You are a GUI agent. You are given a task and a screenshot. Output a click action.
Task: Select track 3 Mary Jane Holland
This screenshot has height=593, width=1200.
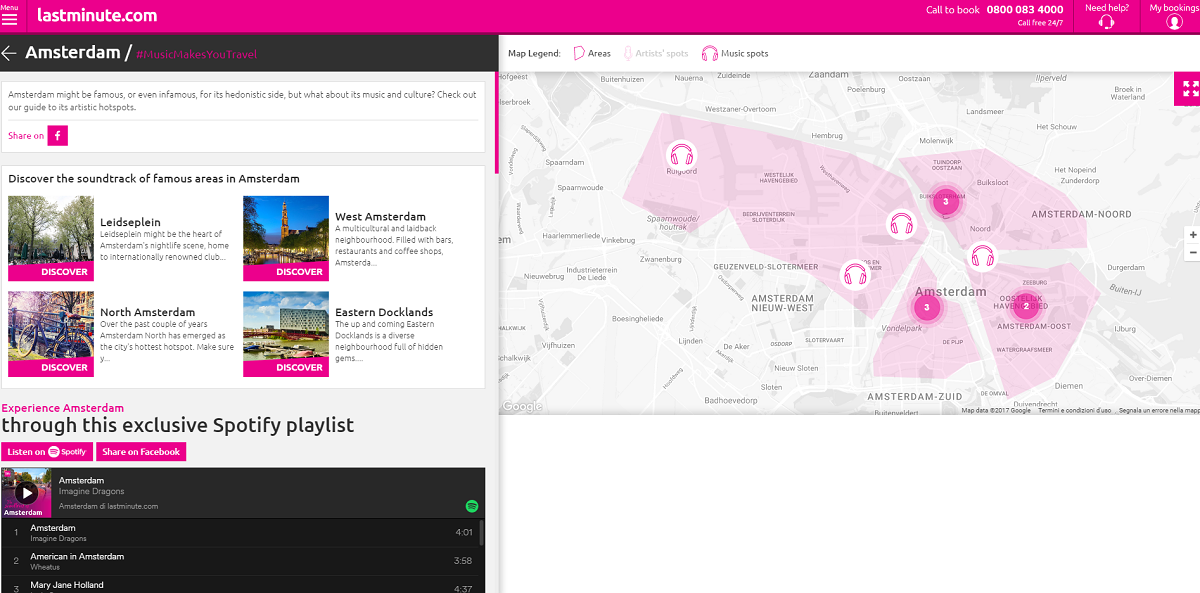click(x=242, y=585)
